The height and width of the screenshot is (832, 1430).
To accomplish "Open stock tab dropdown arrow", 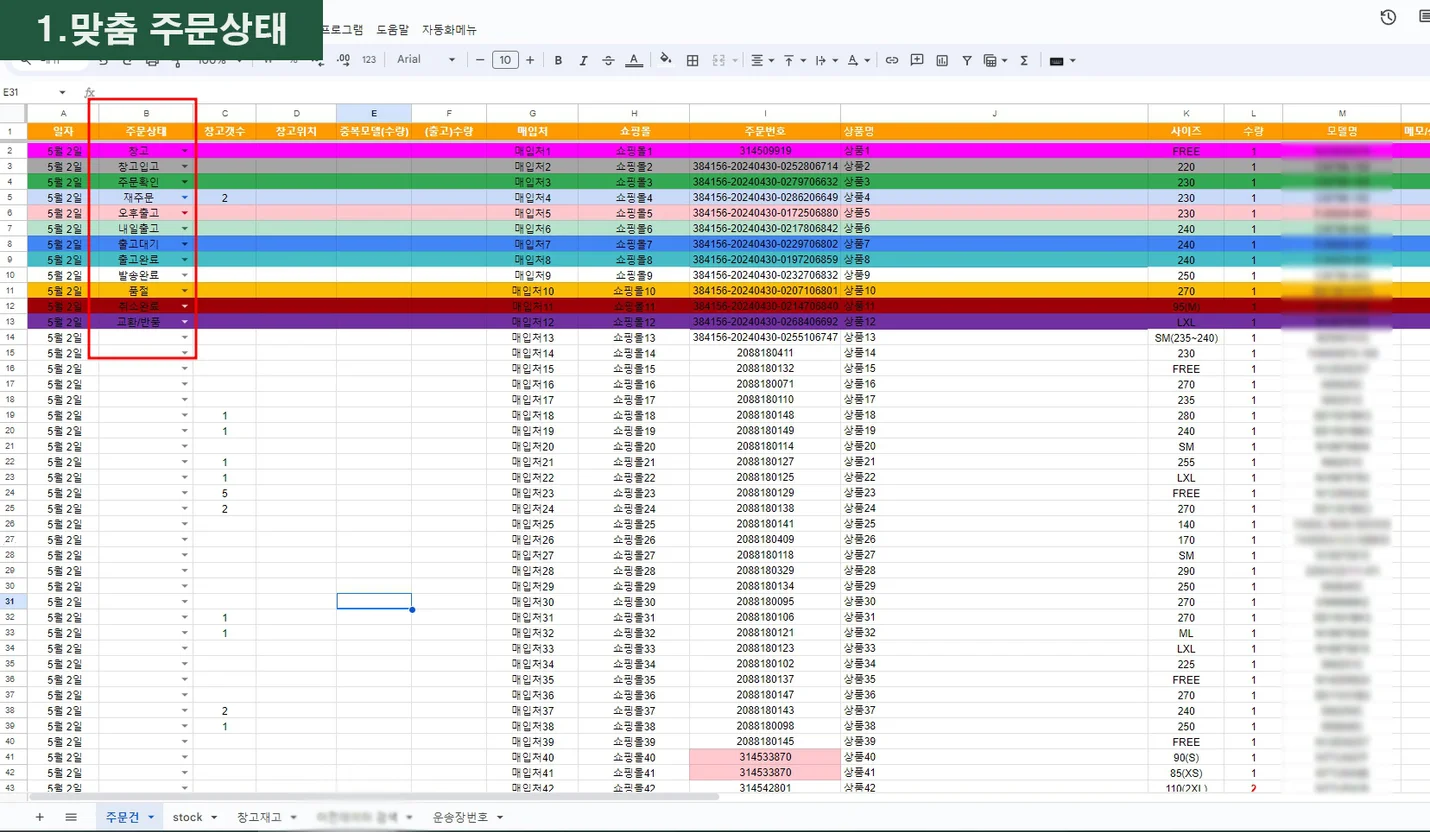I will pos(214,818).
